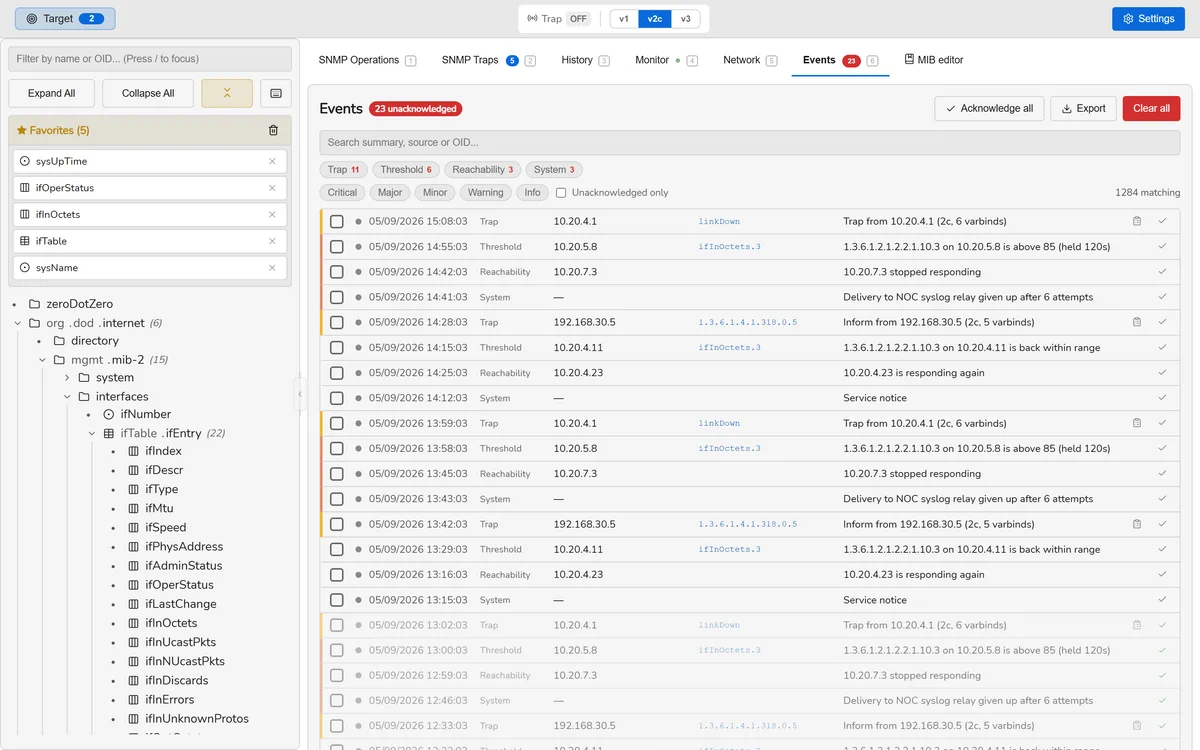1200x750 pixels.
Task: Tick the checkbox for the 15:08:03 event
Action: pyautogui.click(x=337, y=221)
